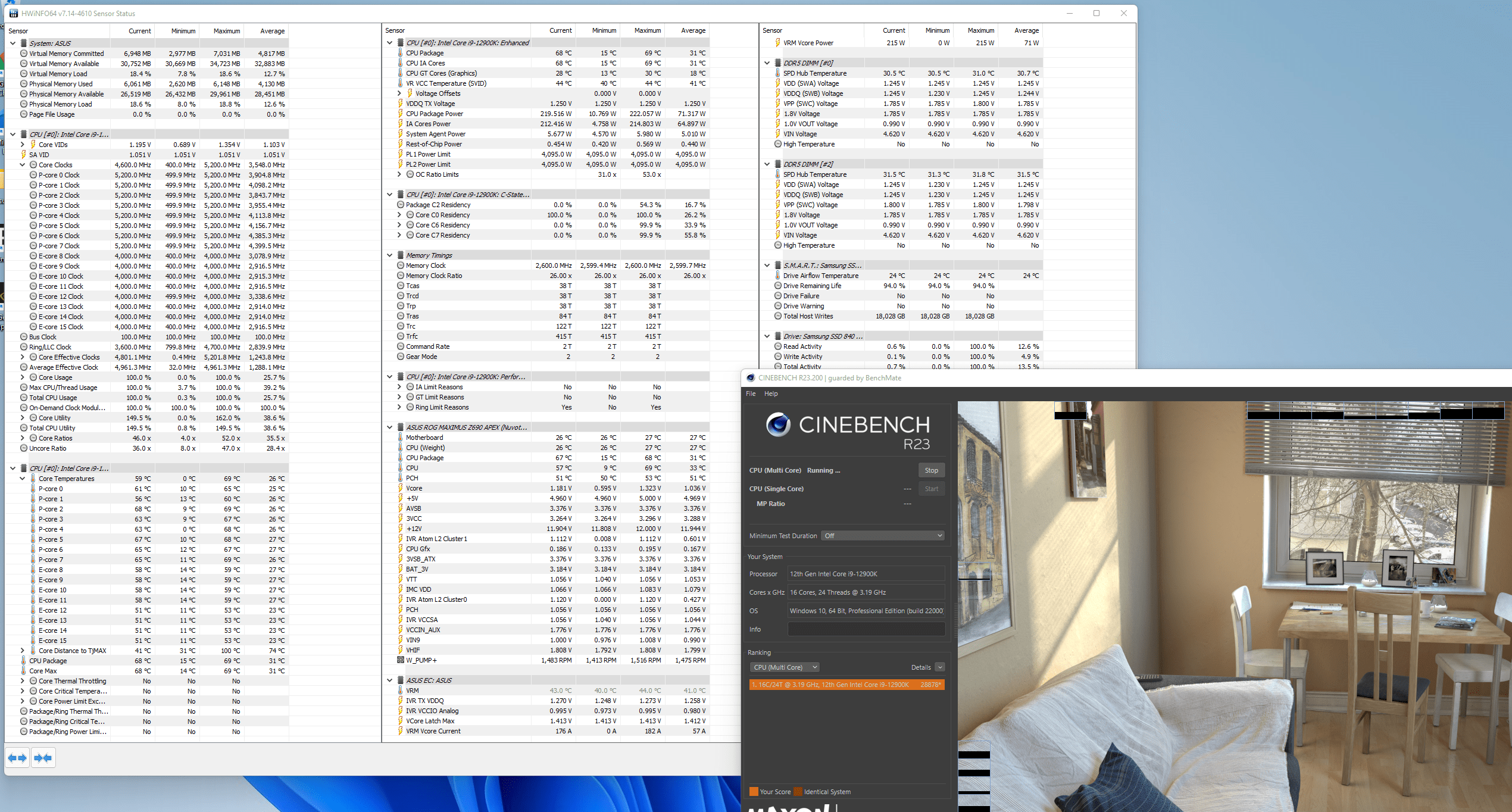1512x812 pixels.
Task: Expand the Ring Limit Reasons row
Action: click(399, 407)
